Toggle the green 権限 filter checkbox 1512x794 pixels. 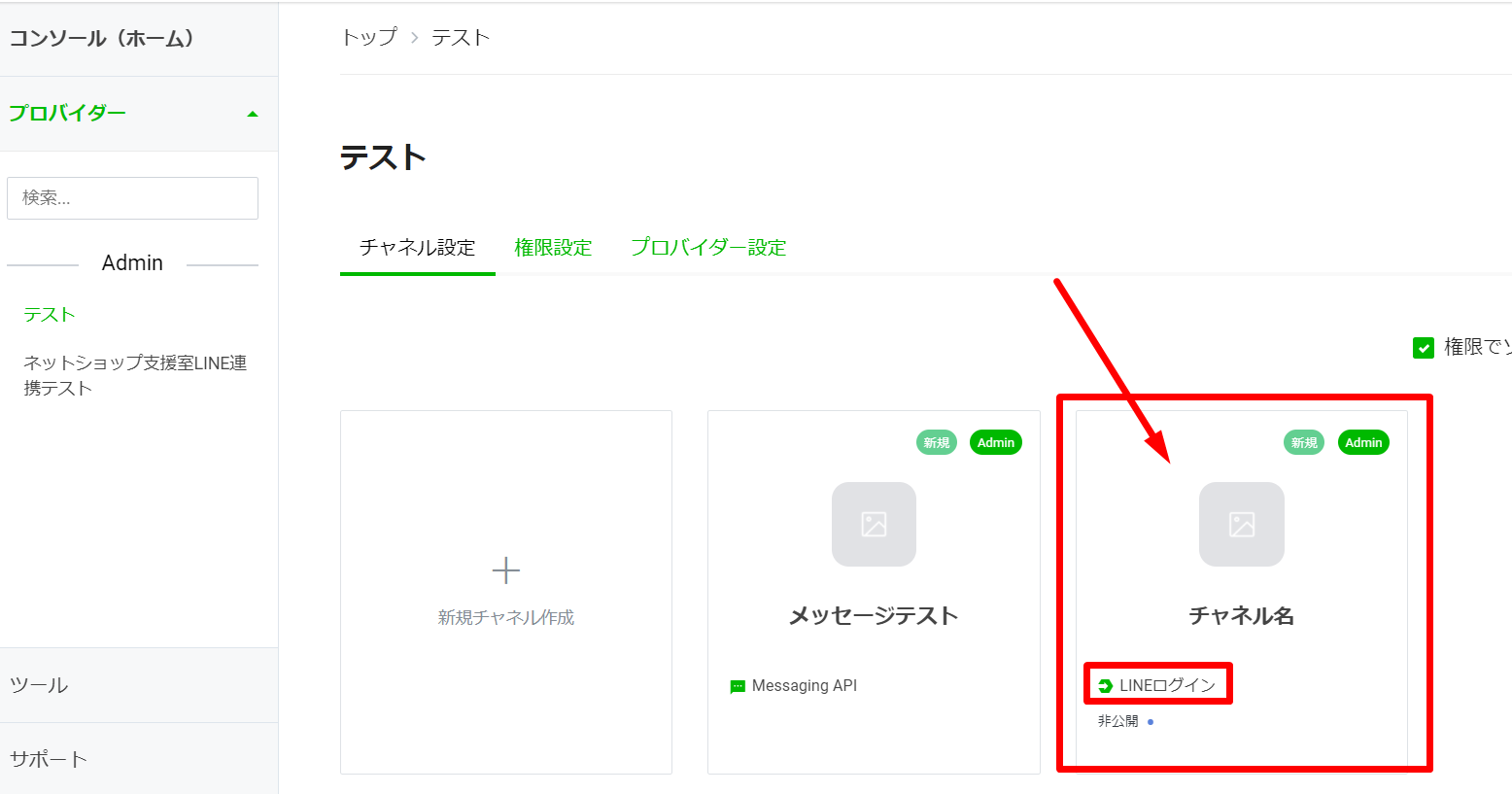[x=1424, y=348]
